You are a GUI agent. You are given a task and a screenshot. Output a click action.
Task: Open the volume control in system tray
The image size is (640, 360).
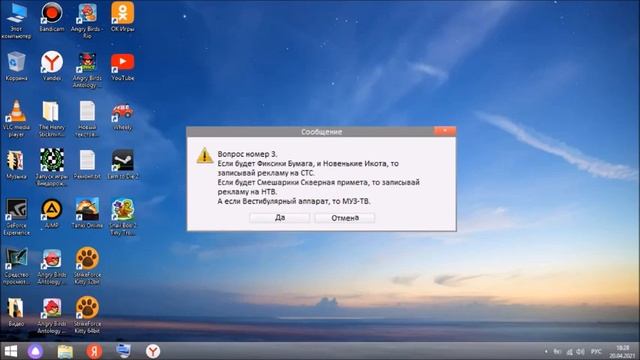click(580, 351)
